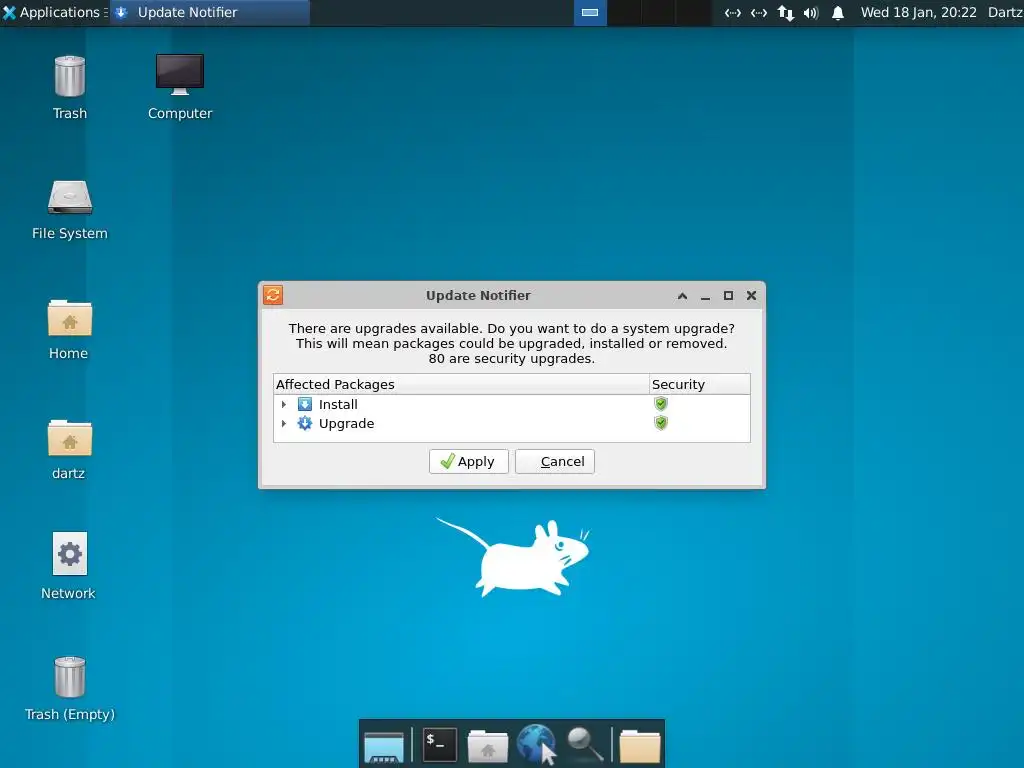Minimize the Update Notifier dialog
1024x768 pixels.
pos(705,297)
